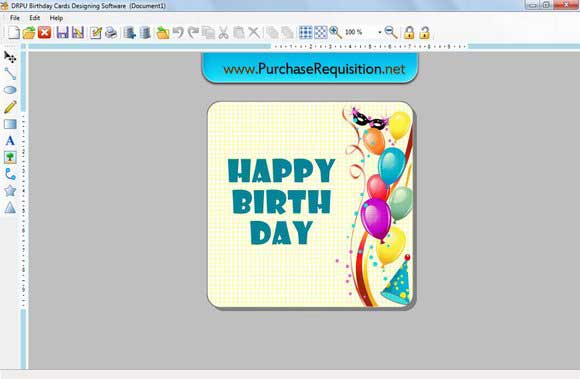Viewport: 580px width, 379px height.
Task: Click the Save As icon
Action: click(78, 33)
